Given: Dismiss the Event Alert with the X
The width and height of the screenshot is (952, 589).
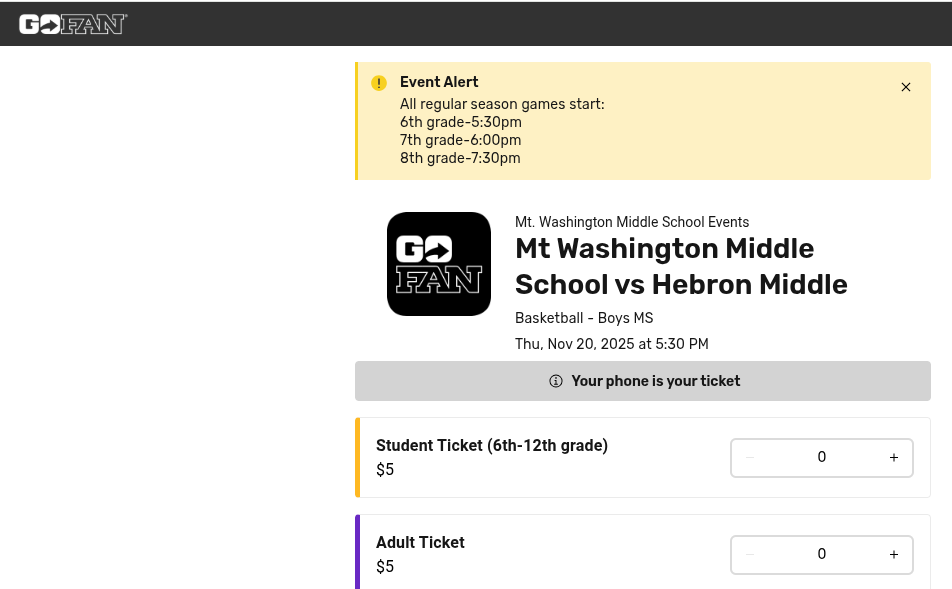Looking at the screenshot, I should point(906,87).
